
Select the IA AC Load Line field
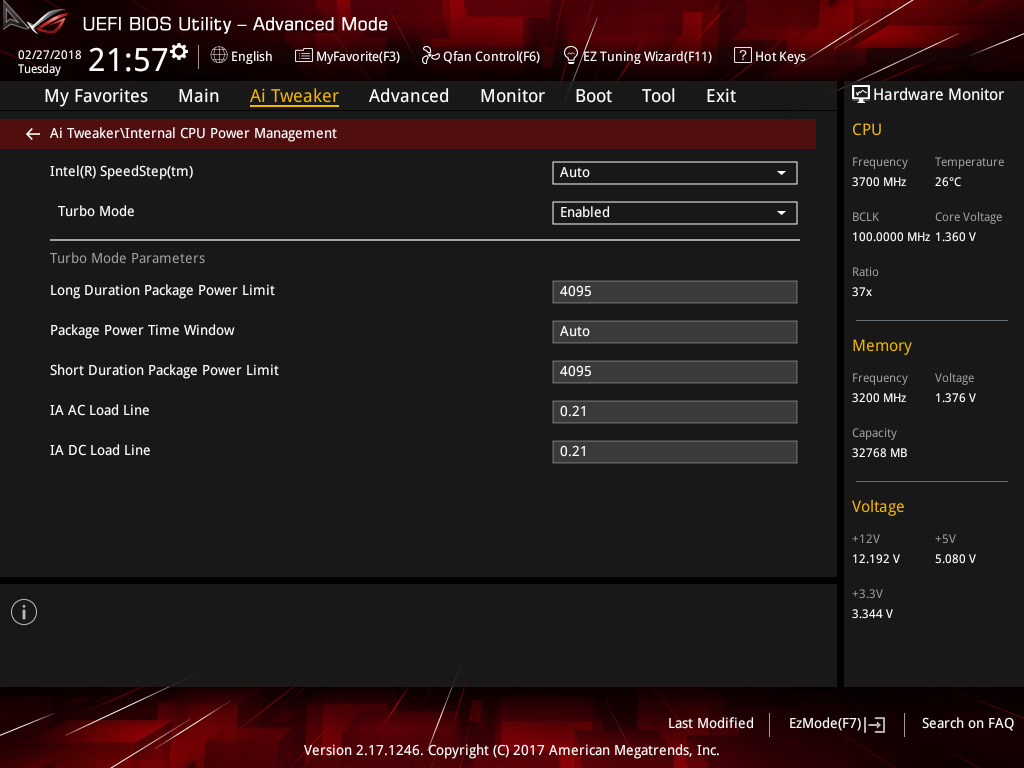point(675,411)
